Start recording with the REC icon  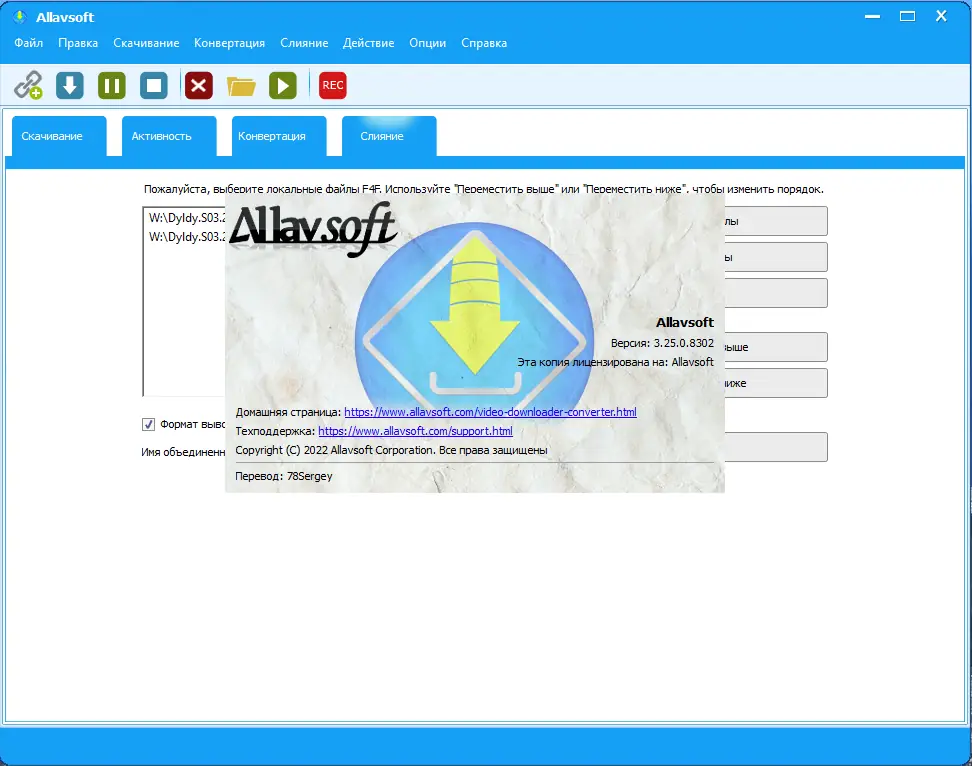(x=332, y=85)
